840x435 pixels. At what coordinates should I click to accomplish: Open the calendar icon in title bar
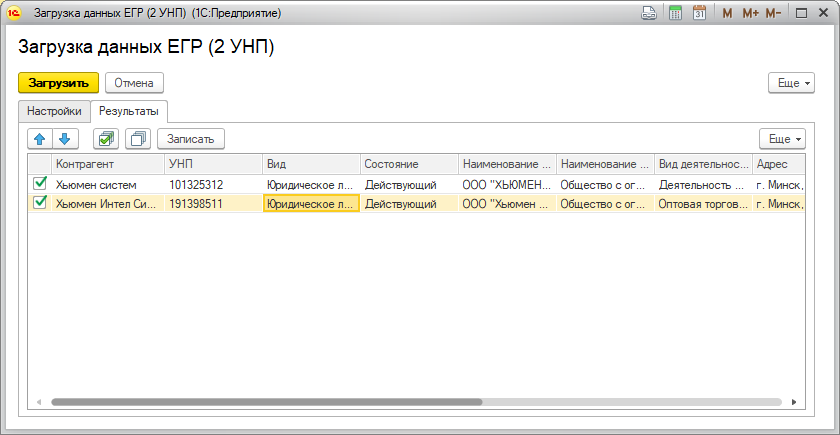[x=700, y=13]
